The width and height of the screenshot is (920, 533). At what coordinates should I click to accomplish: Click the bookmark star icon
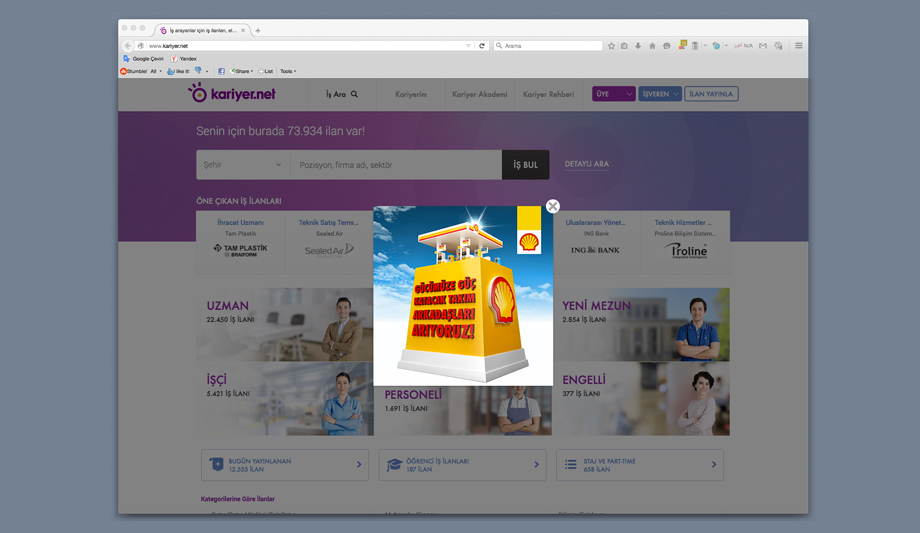(611, 46)
